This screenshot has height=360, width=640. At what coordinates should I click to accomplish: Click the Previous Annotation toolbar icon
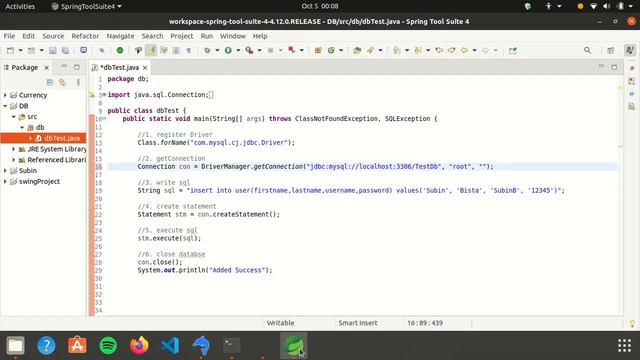click(418, 50)
